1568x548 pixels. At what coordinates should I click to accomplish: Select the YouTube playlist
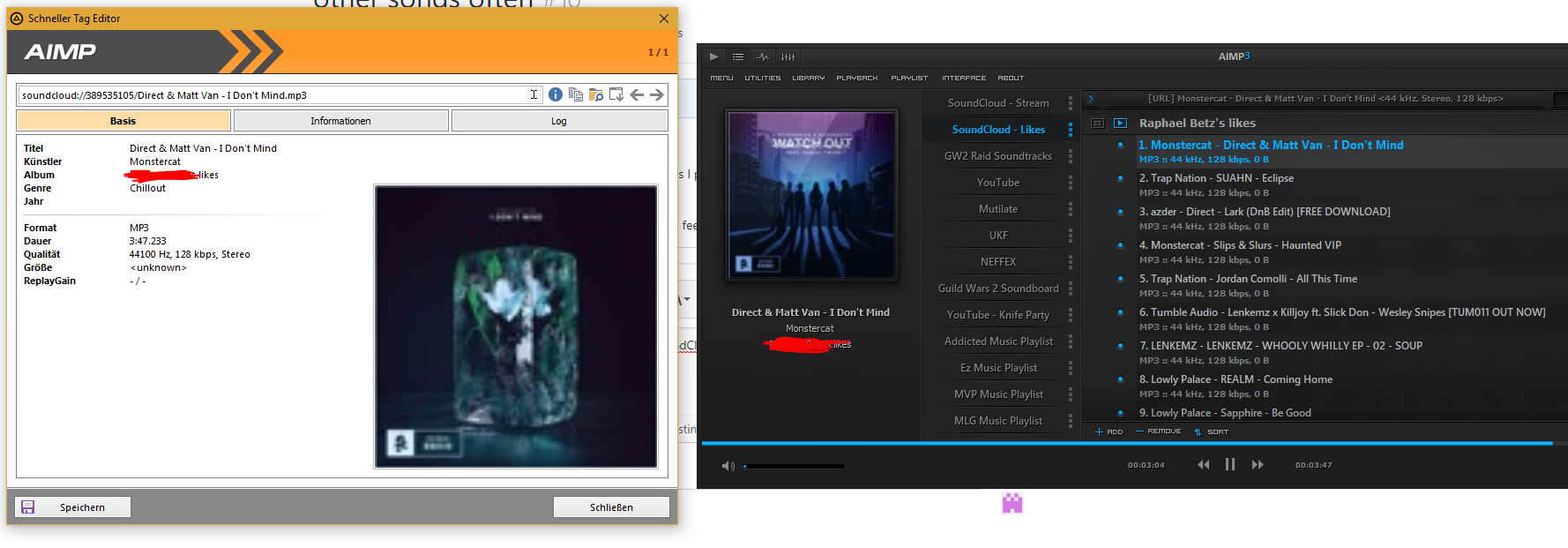[x=998, y=183]
